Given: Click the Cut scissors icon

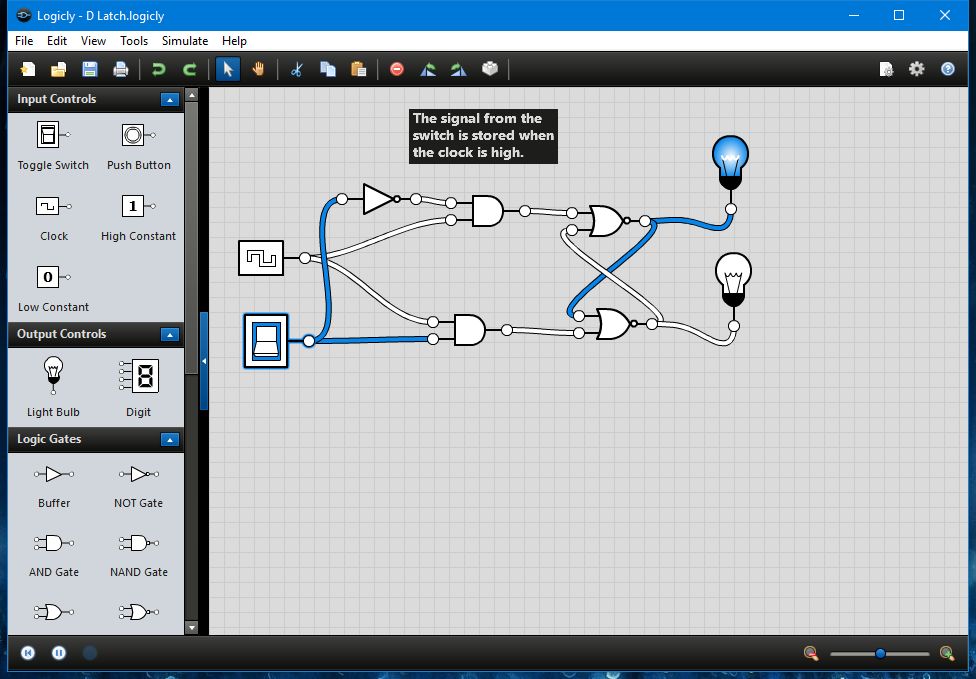Looking at the screenshot, I should click(x=297, y=68).
